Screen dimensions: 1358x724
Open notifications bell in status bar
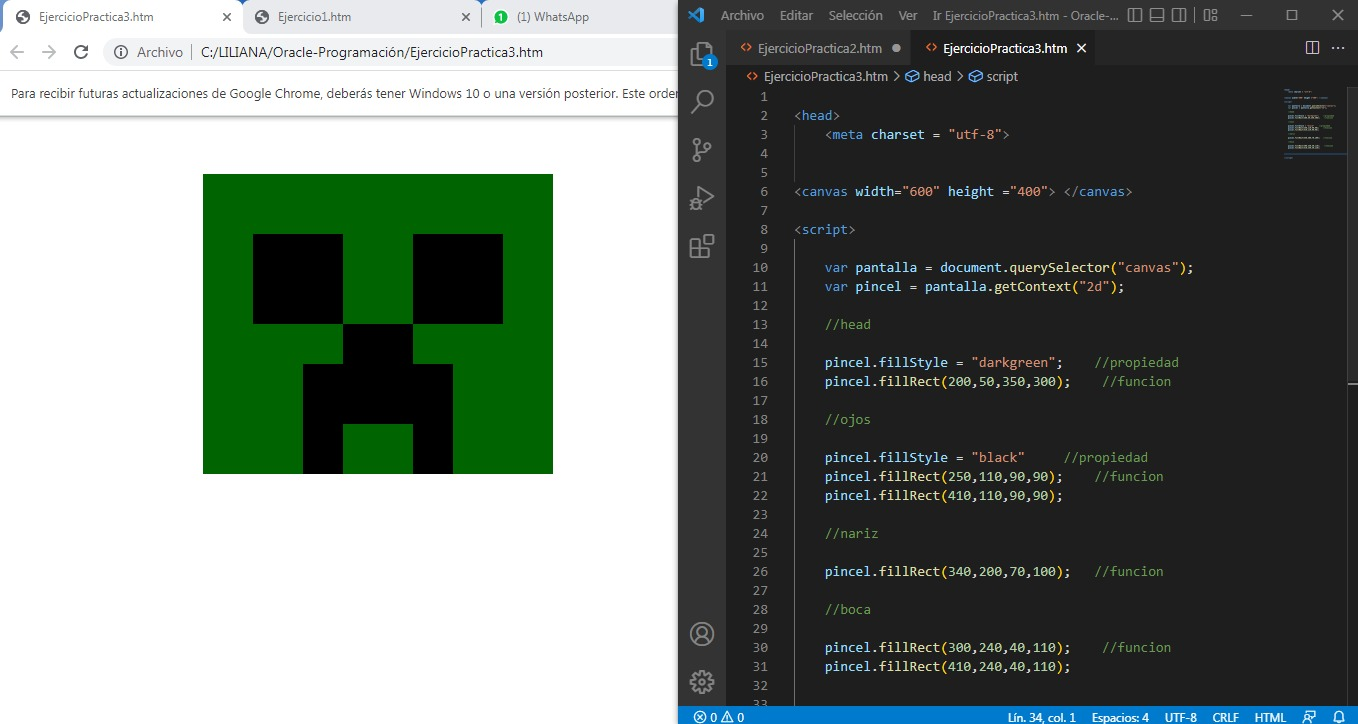[1339, 716]
